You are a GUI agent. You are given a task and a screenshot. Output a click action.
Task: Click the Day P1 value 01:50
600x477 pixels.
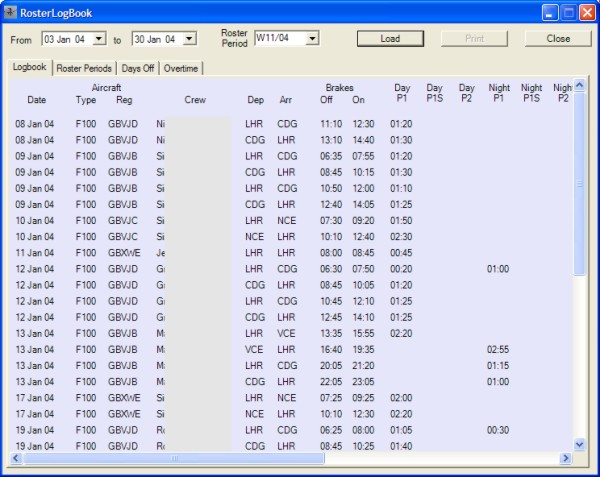click(x=401, y=221)
